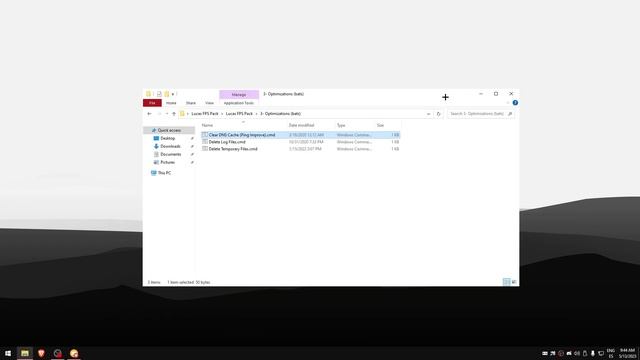Image resolution: width=640 pixels, height=360 pixels.
Task: Open the Application Tools ribbon tab
Action: point(239,103)
